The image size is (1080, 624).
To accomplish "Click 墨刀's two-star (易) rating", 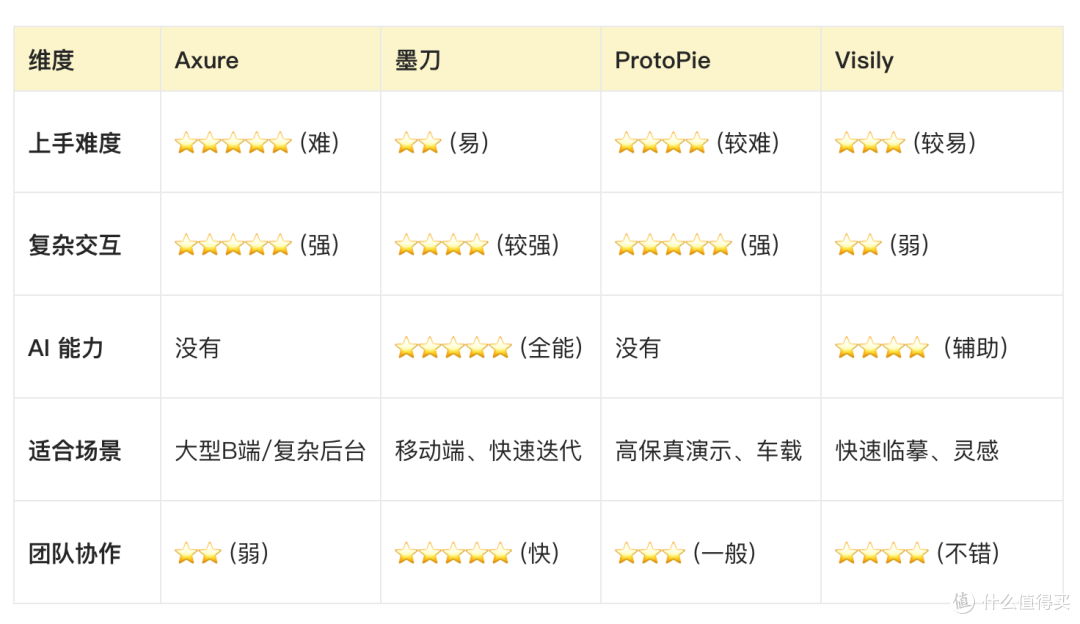I will pos(442,143).
